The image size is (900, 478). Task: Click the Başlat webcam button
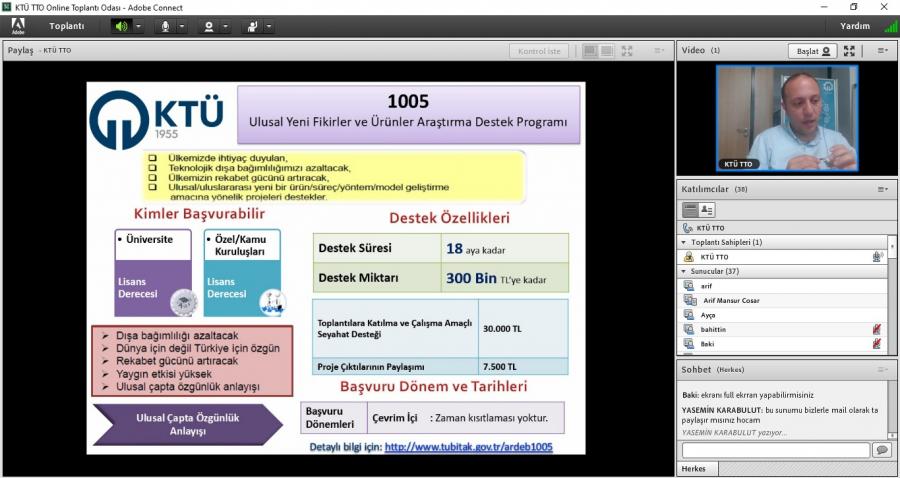810,51
